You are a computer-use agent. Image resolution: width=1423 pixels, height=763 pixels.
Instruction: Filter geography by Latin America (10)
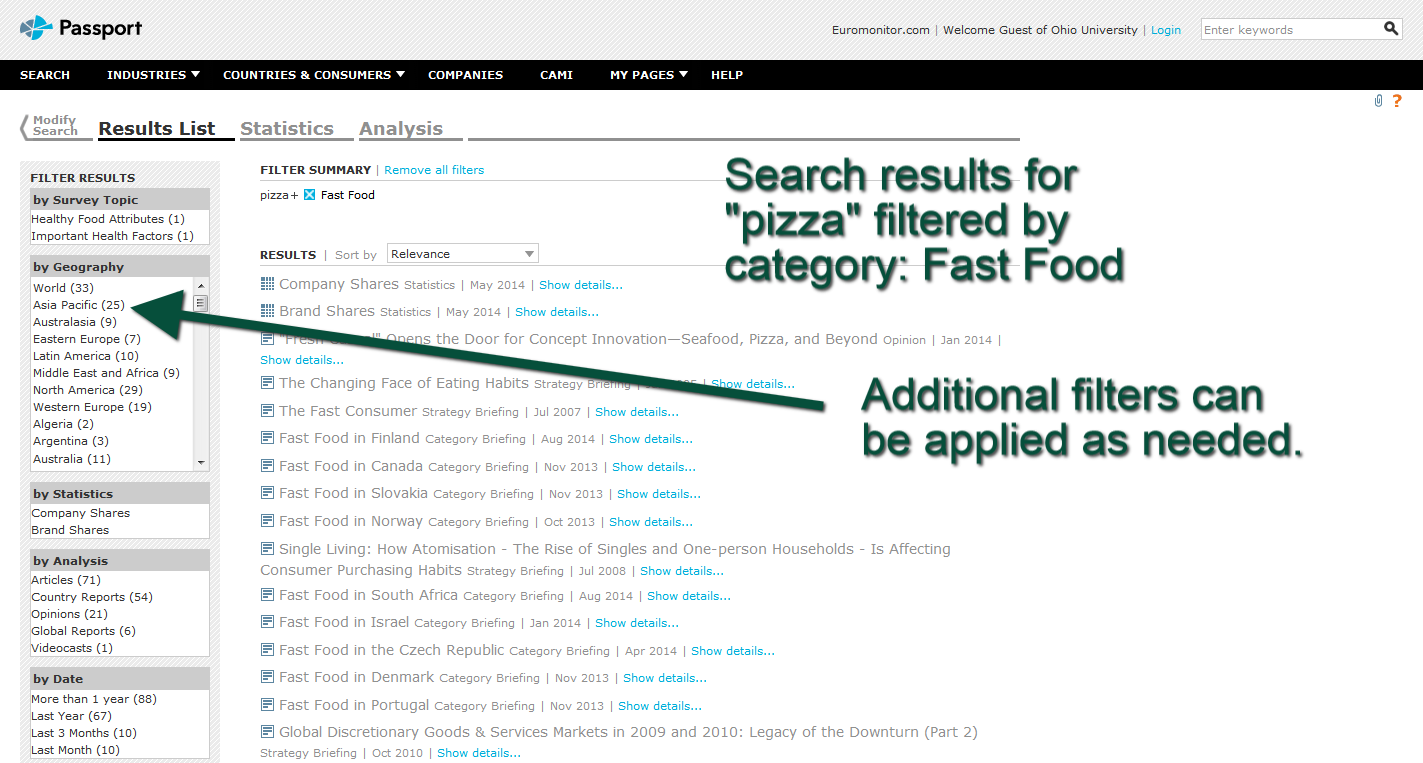coord(86,356)
